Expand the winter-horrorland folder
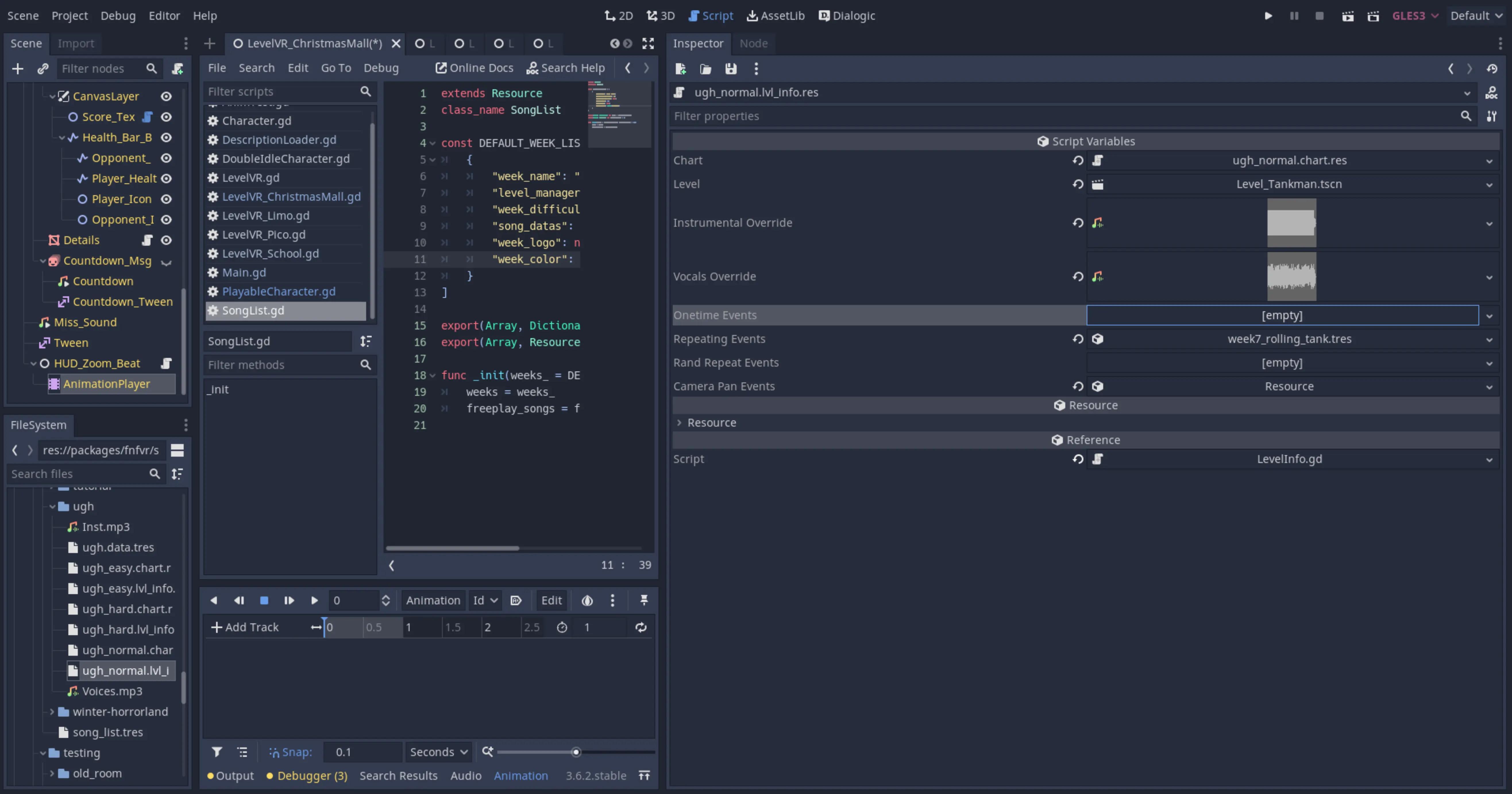 (52, 712)
